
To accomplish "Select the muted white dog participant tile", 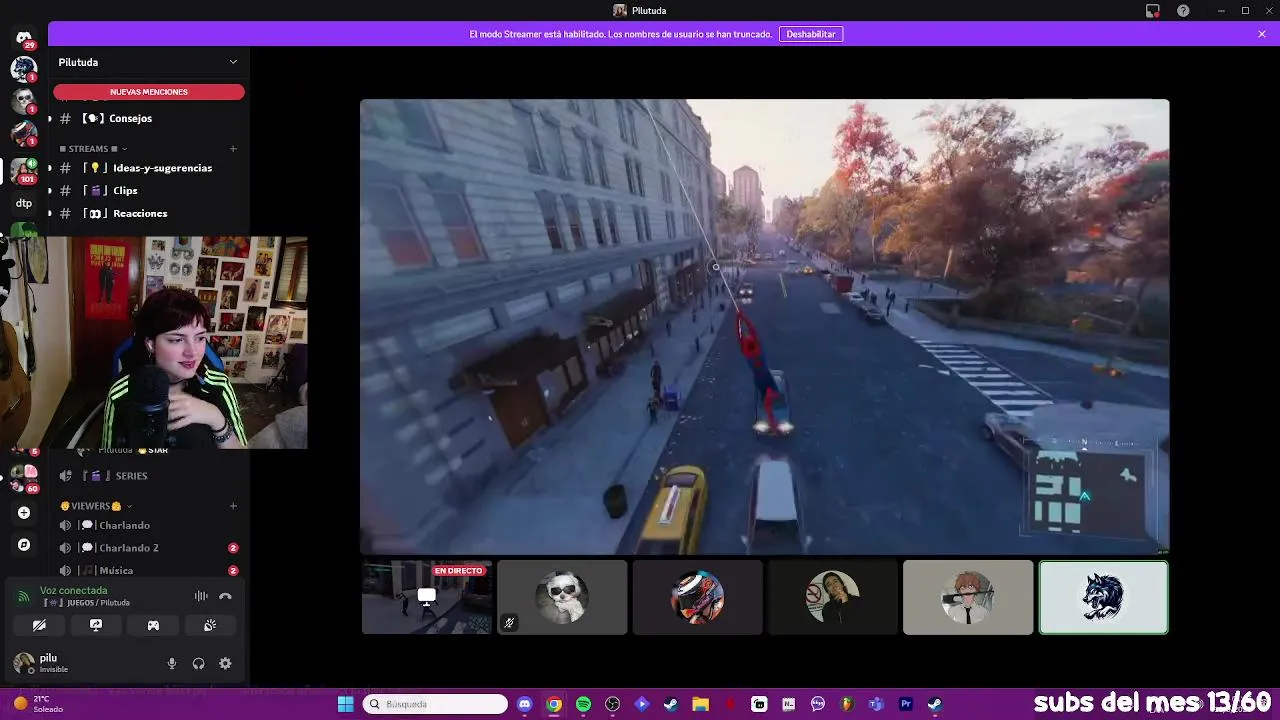I will point(562,598).
